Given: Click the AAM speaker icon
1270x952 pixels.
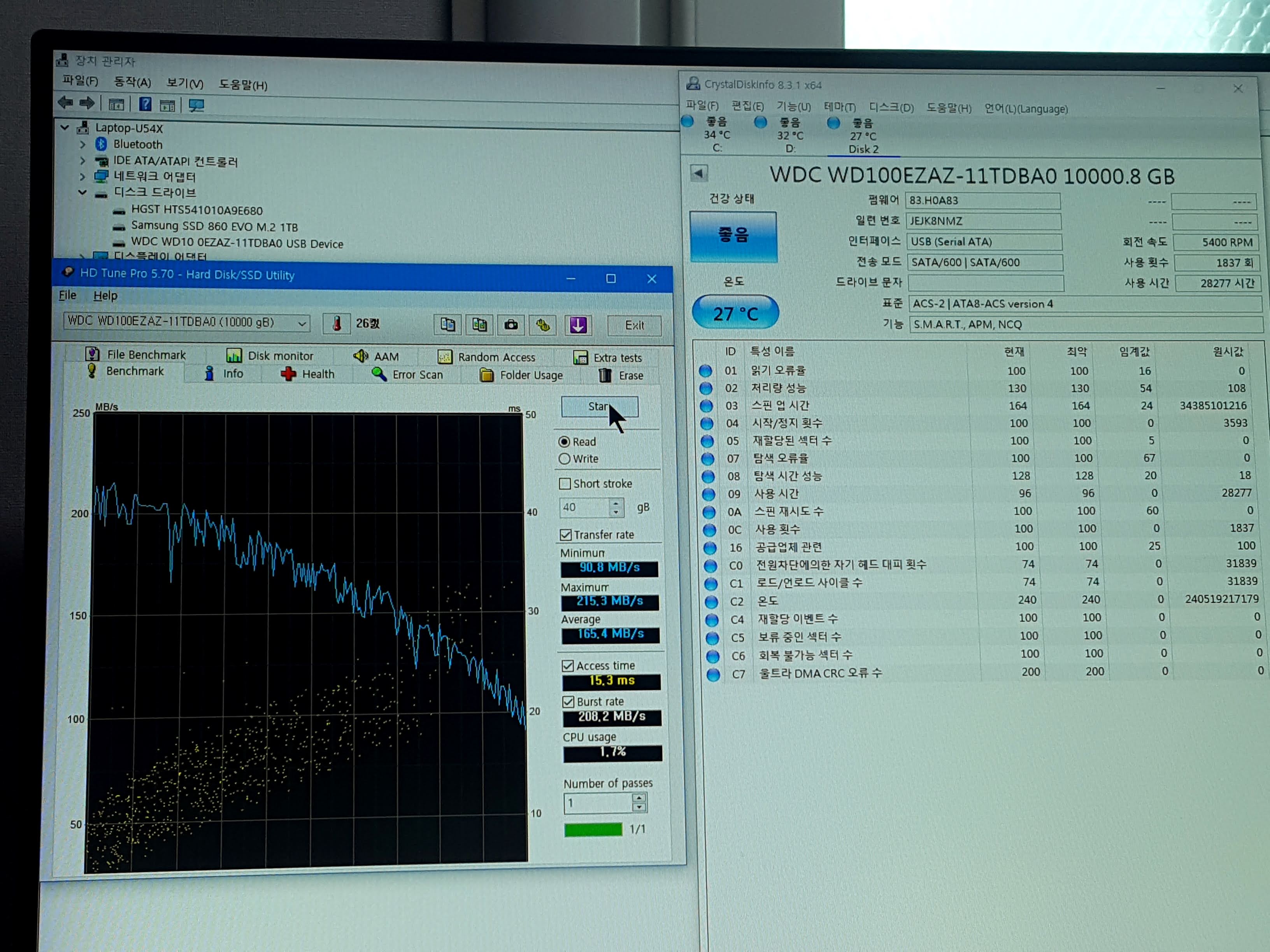Looking at the screenshot, I should click(361, 356).
